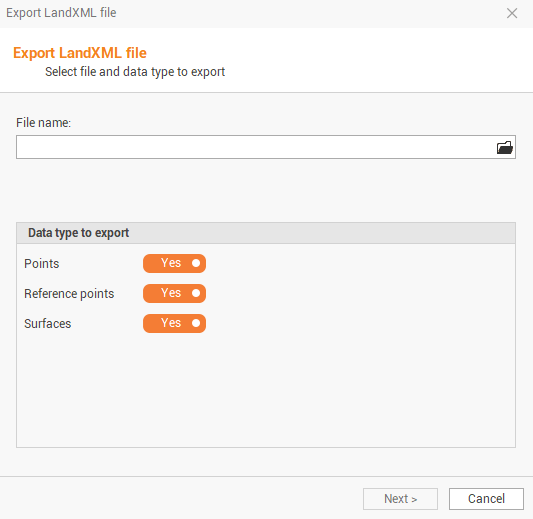The height and width of the screenshot is (519, 533).
Task: Close the Export LandXML file dialog
Action: 512,13
